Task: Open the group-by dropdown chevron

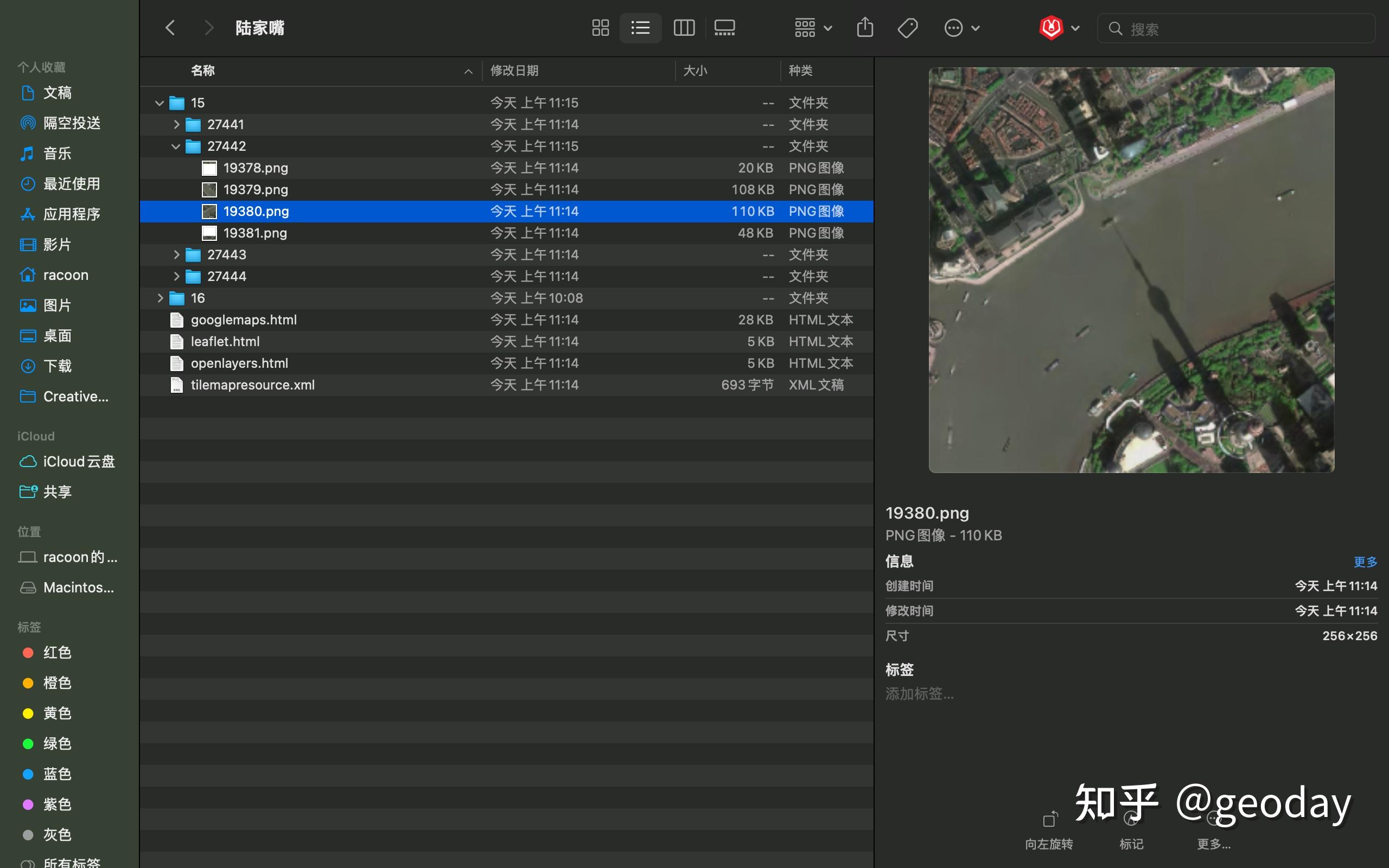Action: [x=827, y=27]
